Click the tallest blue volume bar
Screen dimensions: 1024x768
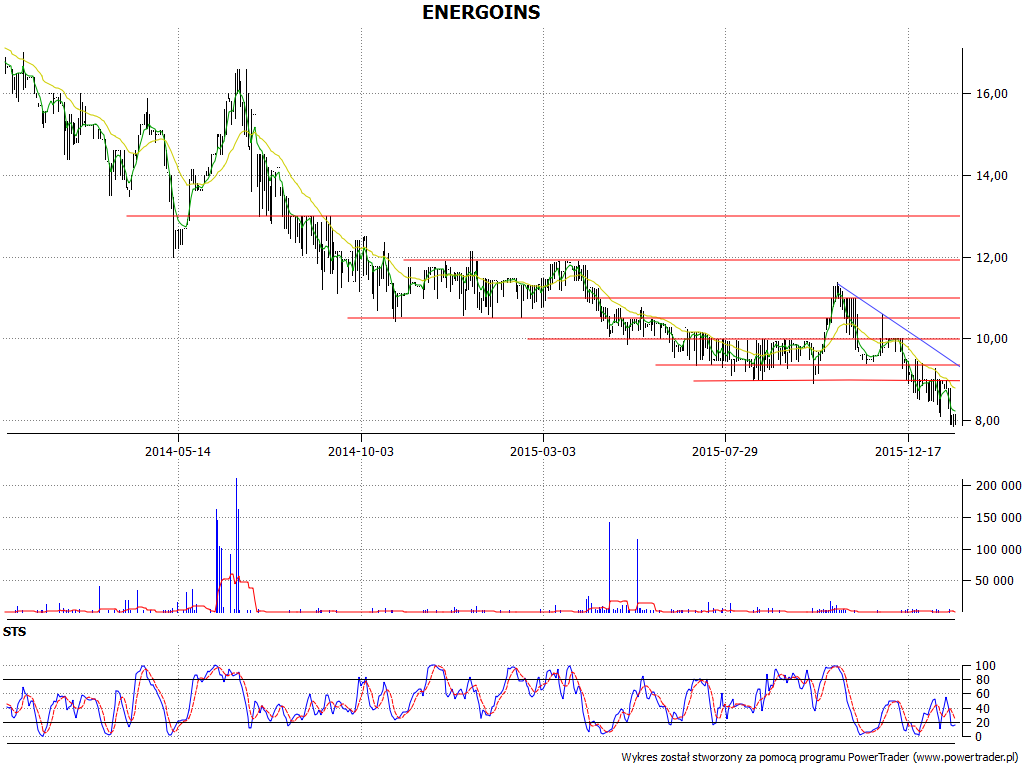coord(236,545)
